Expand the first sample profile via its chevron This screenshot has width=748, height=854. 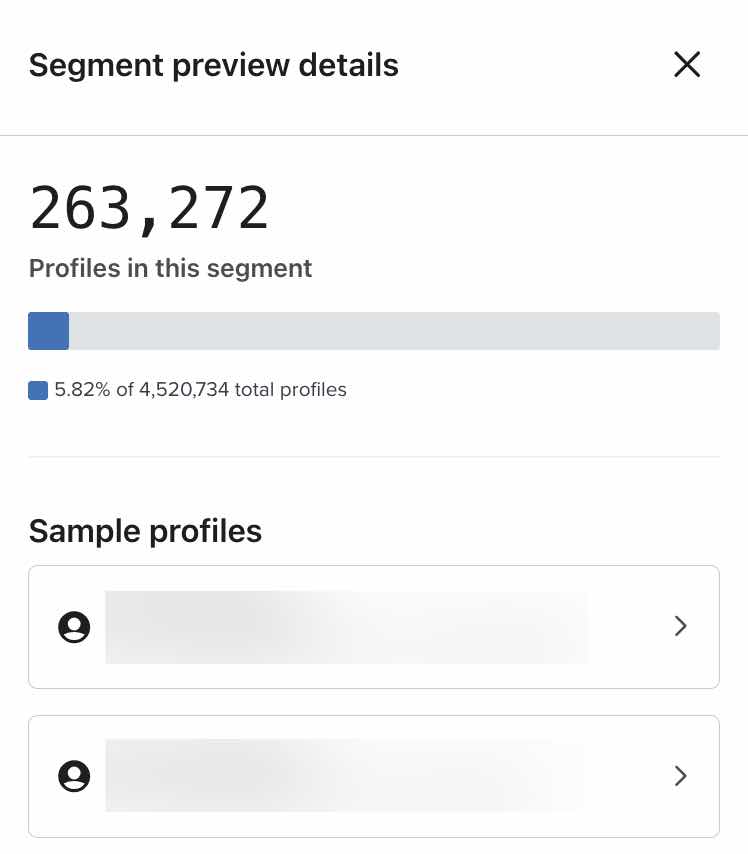pyautogui.click(x=681, y=626)
